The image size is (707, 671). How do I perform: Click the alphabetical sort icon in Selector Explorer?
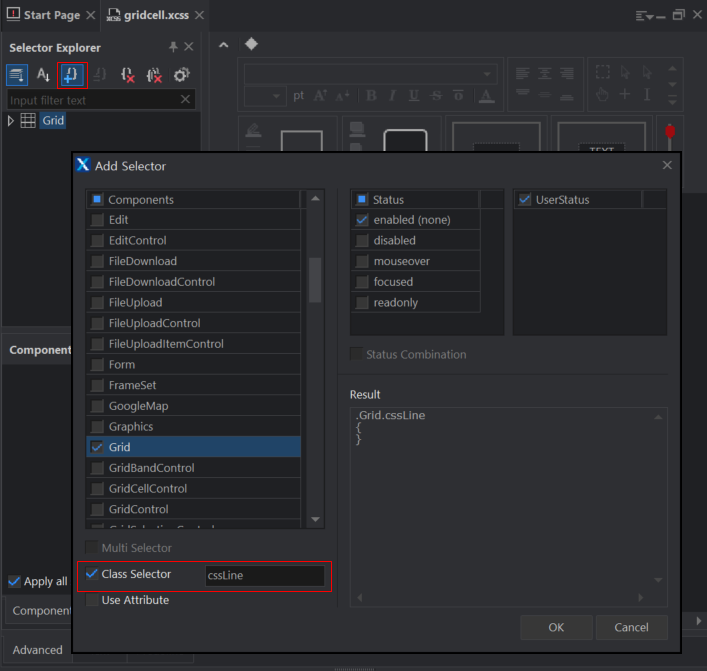[44, 74]
